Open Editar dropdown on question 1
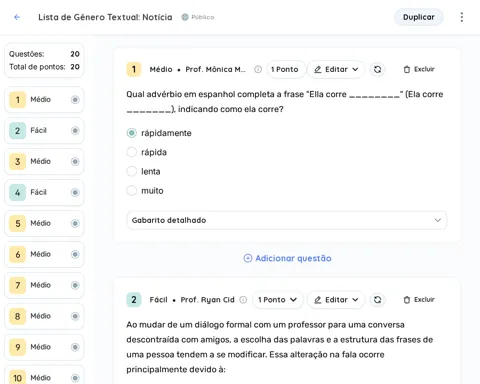480x384 pixels. [x=336, y=69]
